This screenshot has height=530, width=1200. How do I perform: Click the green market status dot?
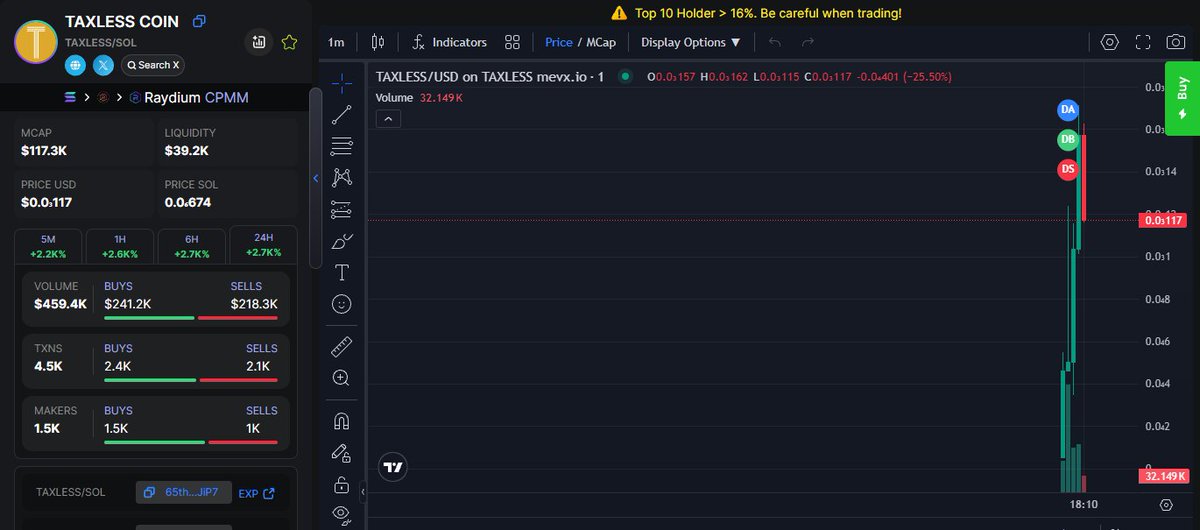626,76
